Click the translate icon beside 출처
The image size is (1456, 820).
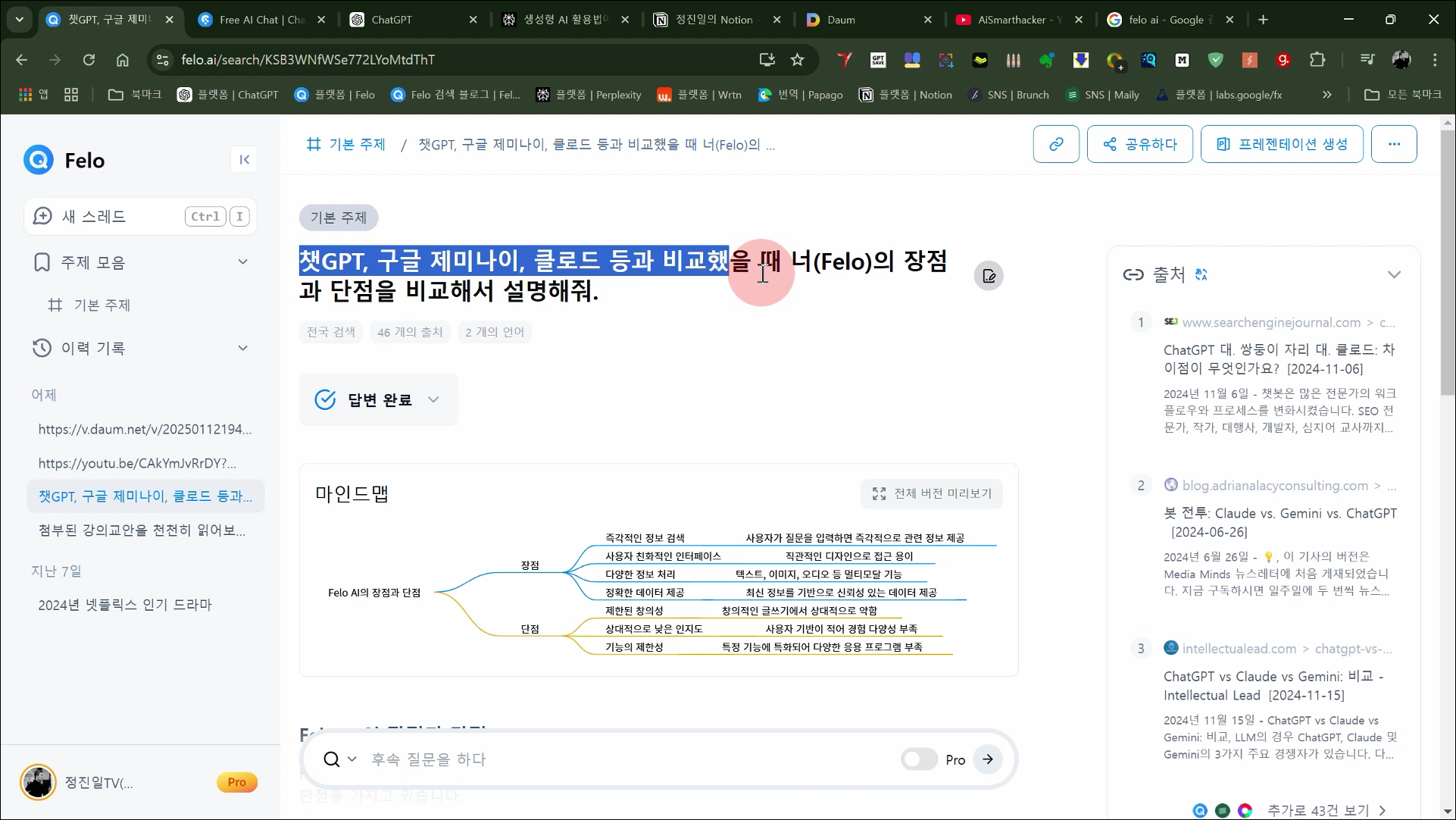[1201, 275]
